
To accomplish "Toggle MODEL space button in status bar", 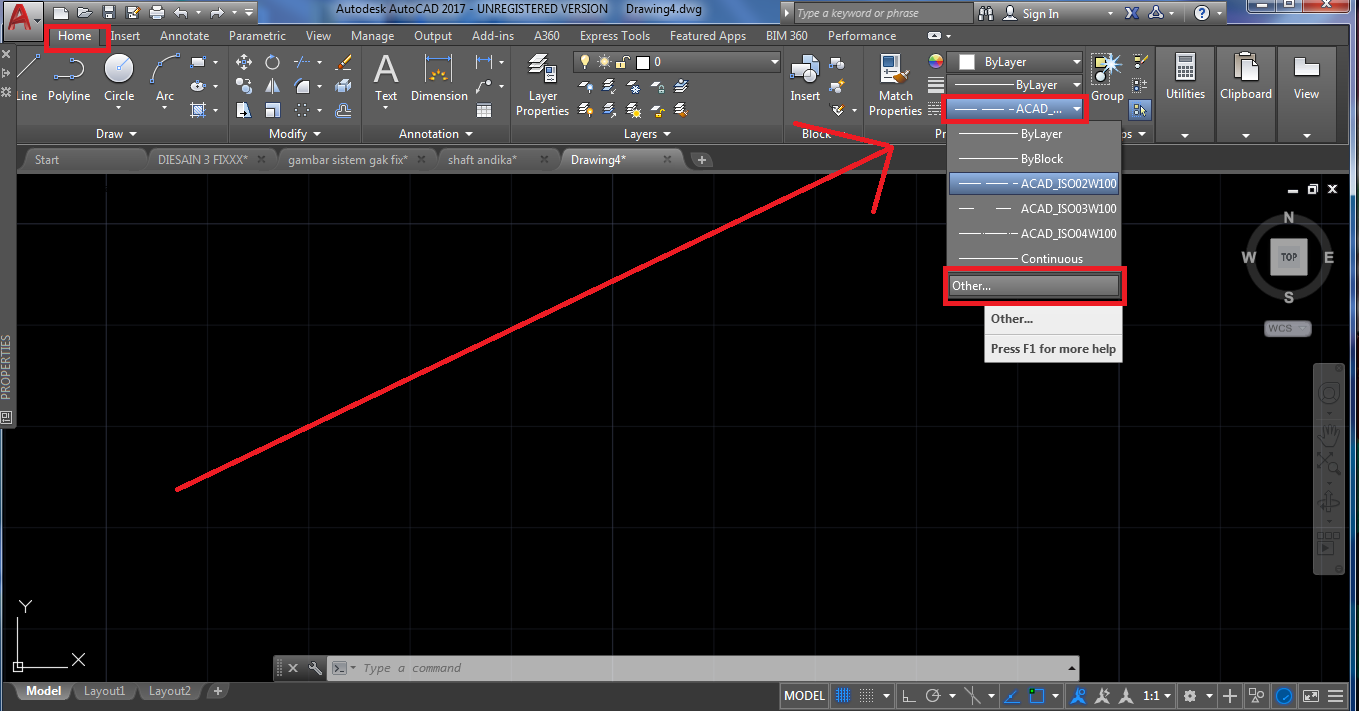I will tap(804, 696).
